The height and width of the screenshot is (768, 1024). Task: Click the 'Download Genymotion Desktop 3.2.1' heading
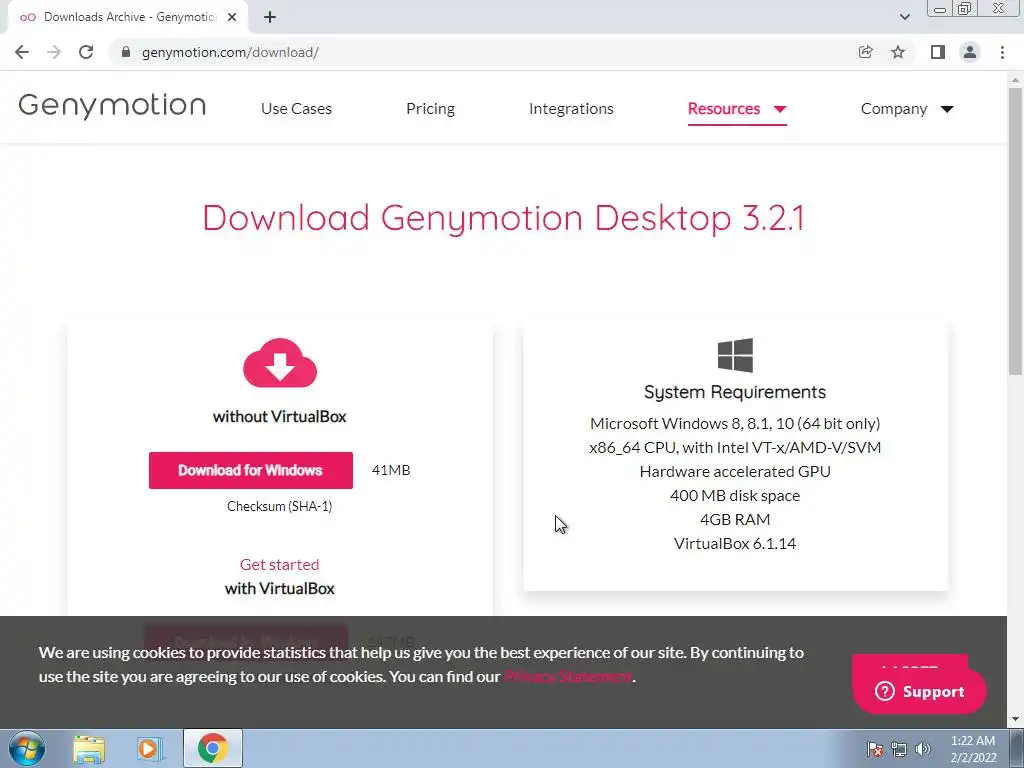503,218
